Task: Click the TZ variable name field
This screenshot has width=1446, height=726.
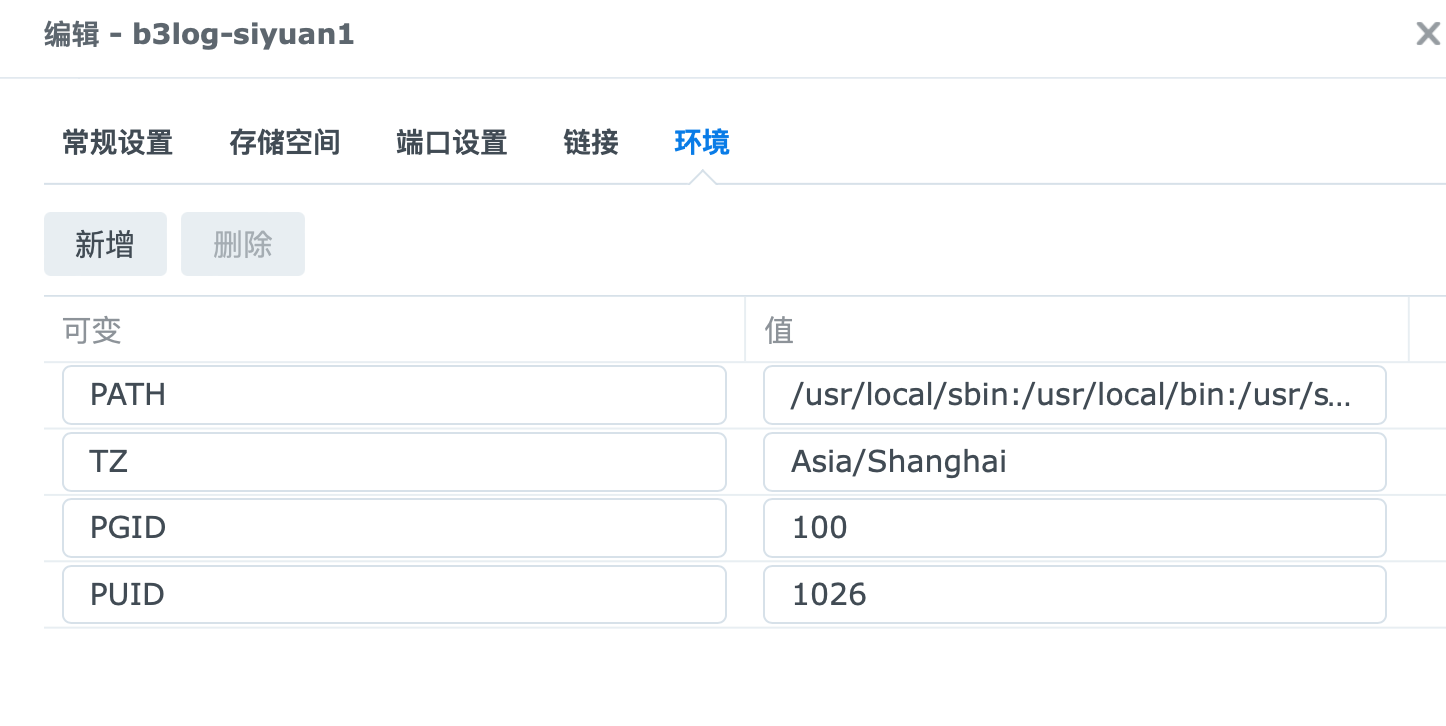Action: click(393, 462)
